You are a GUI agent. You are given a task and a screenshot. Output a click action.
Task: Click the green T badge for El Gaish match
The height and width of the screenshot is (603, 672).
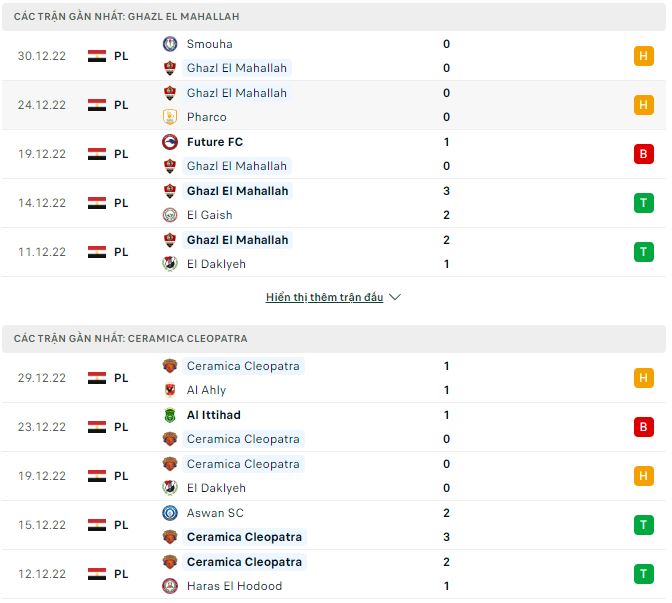pos(643,203)
